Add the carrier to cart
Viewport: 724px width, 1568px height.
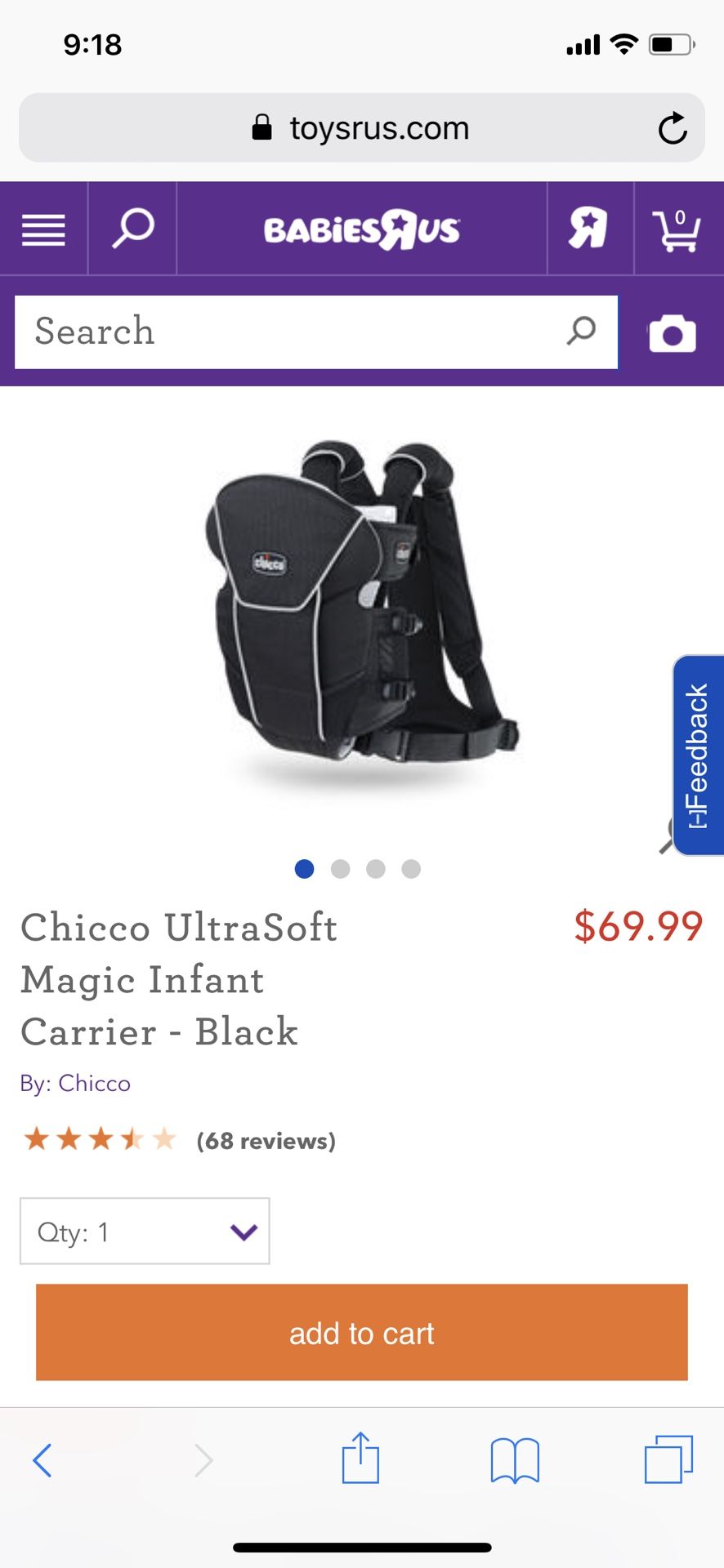pyautogui.click(x=362, y=1333)
